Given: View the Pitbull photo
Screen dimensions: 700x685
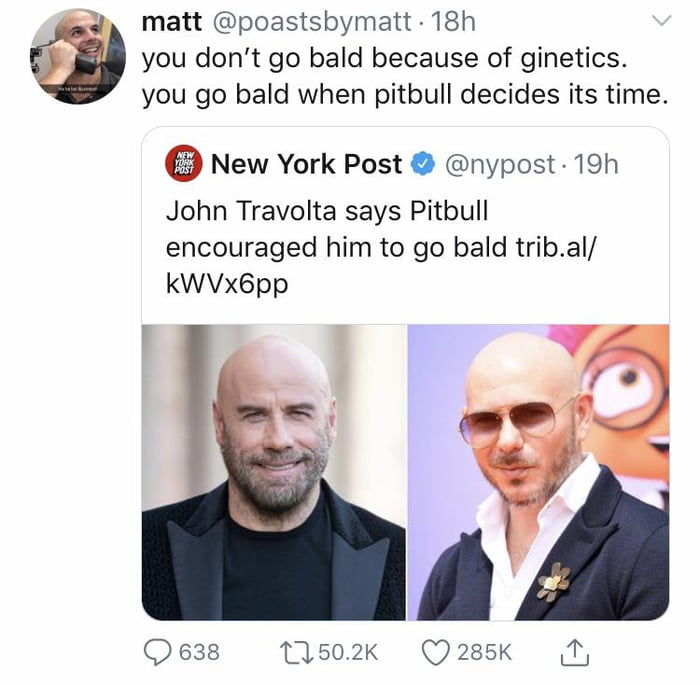Looking at the screenshot, I should pos(538,472).
